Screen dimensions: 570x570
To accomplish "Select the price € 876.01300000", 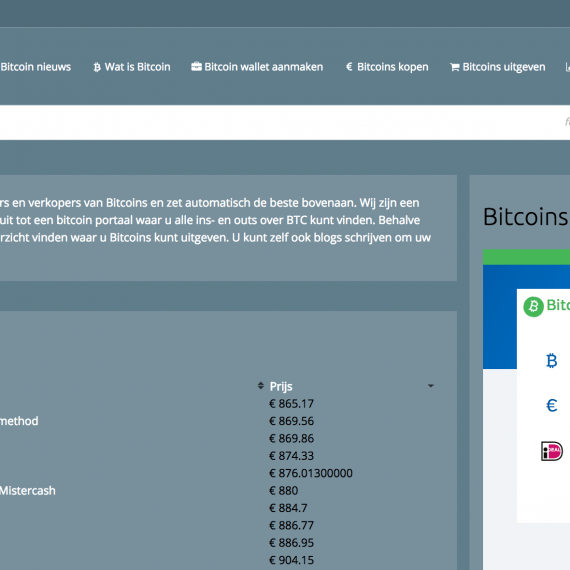I will tap(311, 473).
